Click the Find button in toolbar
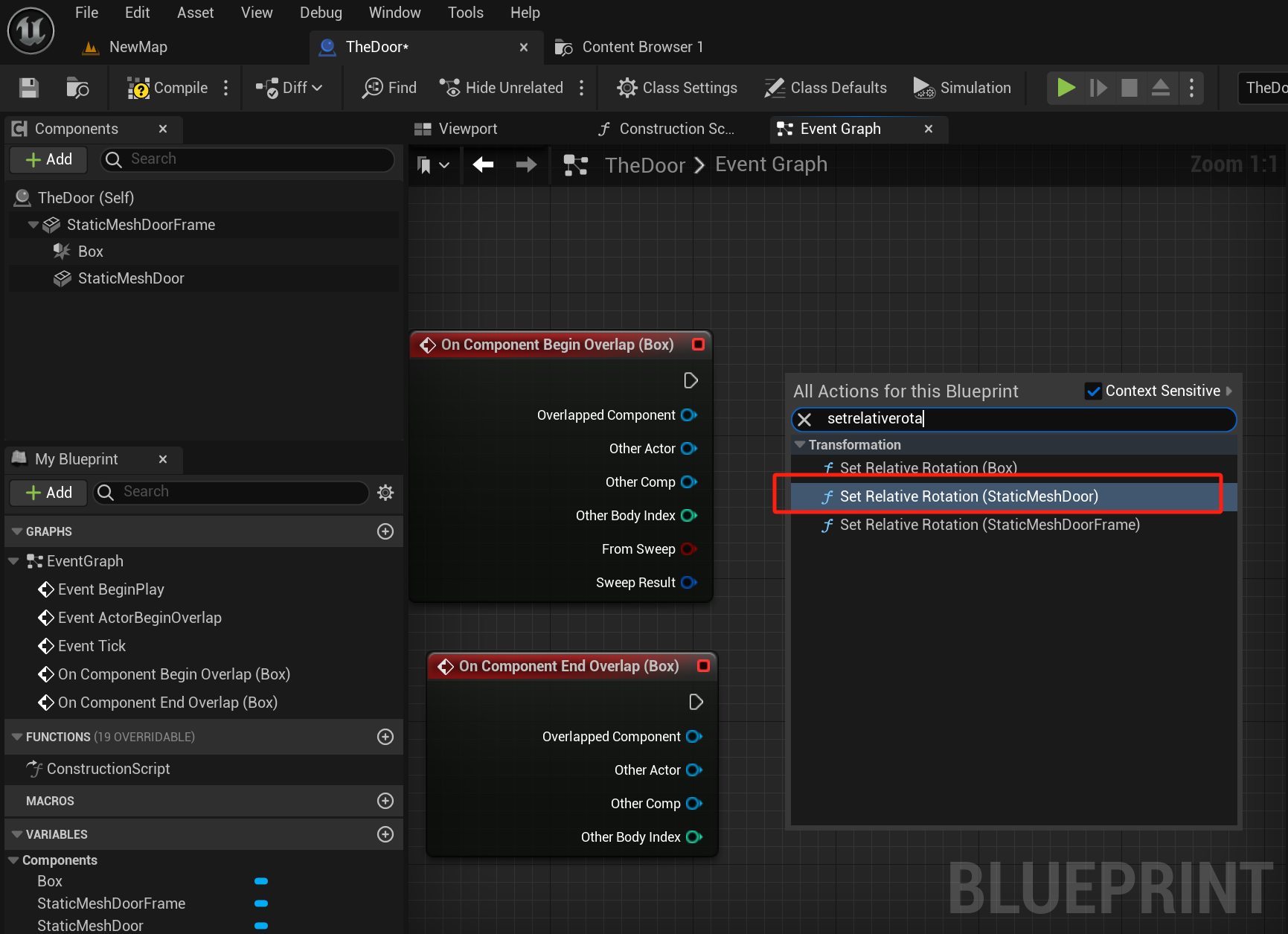 click(389, 88)
